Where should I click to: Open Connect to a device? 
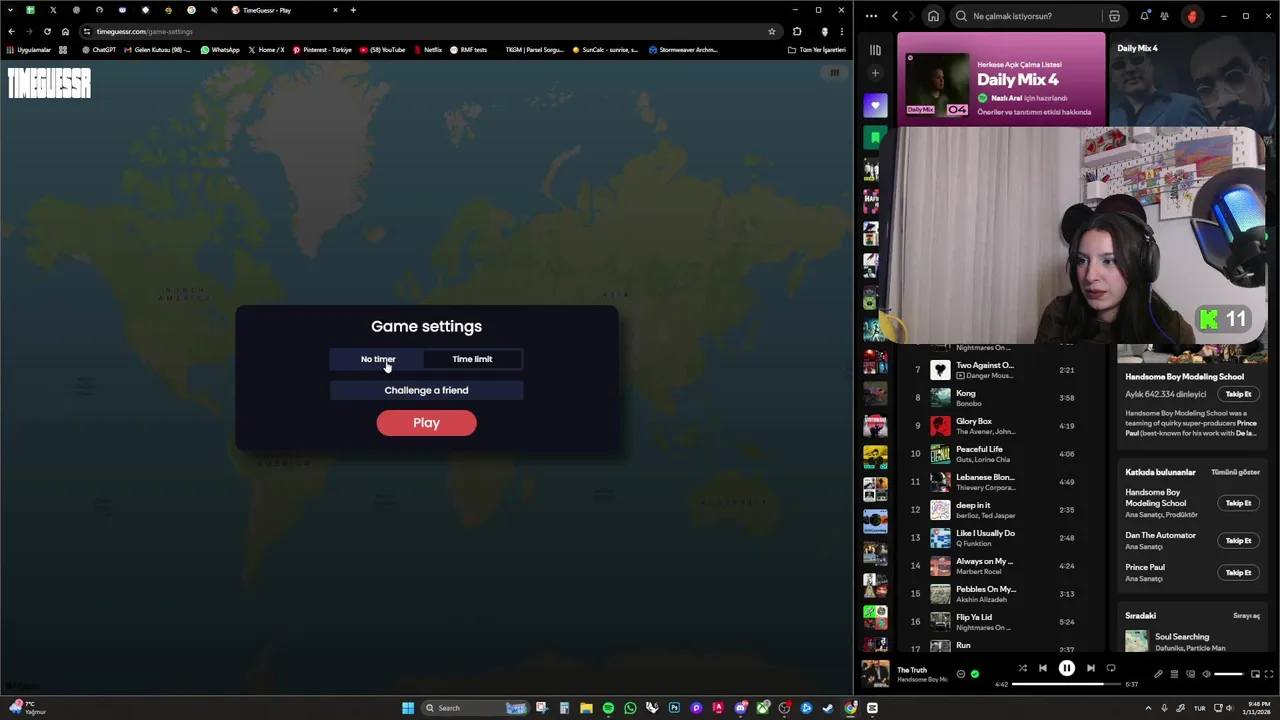(x=1190, y=674)
